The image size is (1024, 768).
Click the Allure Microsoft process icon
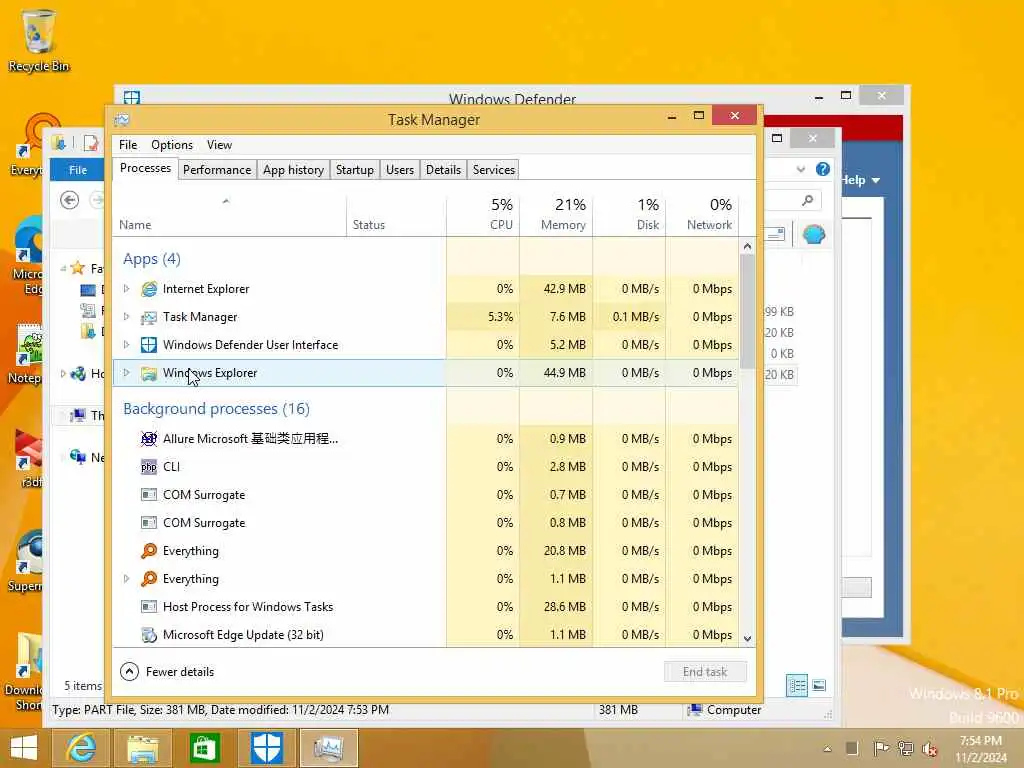point(149,439)
